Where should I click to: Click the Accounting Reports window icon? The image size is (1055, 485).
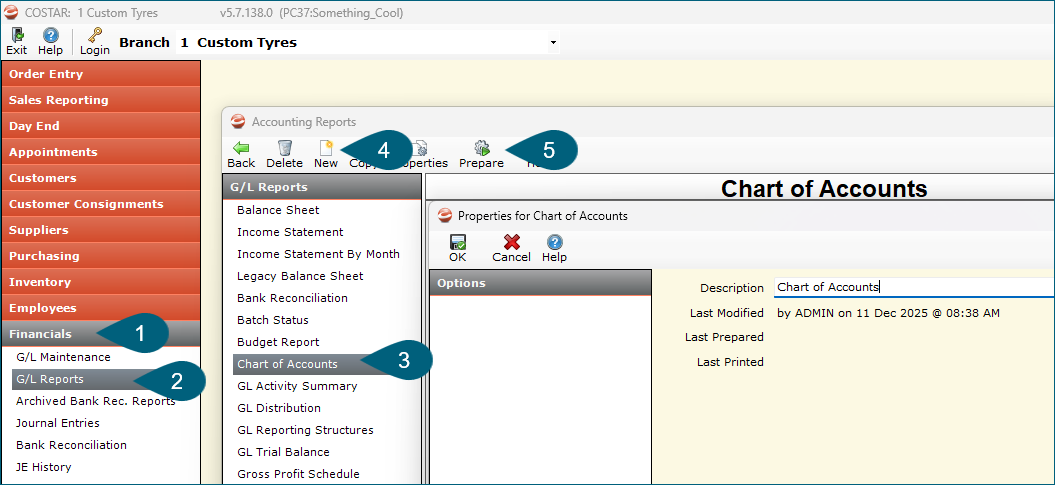point(238,122)
